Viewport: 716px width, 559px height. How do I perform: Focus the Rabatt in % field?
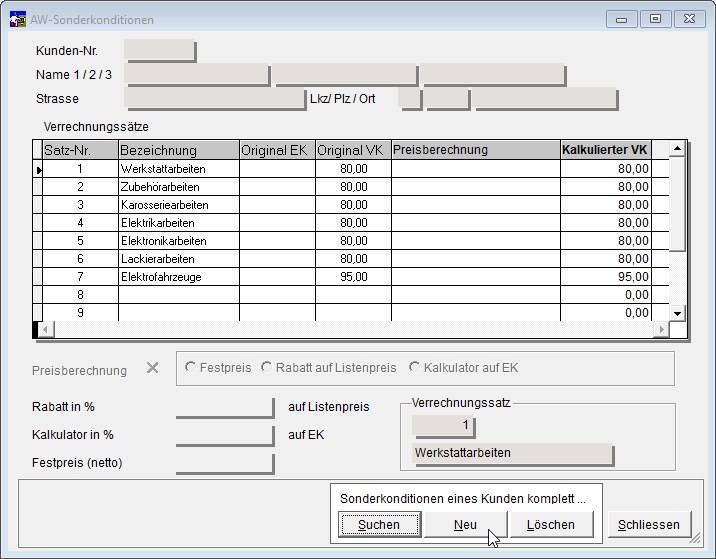(x=225, y=407)
